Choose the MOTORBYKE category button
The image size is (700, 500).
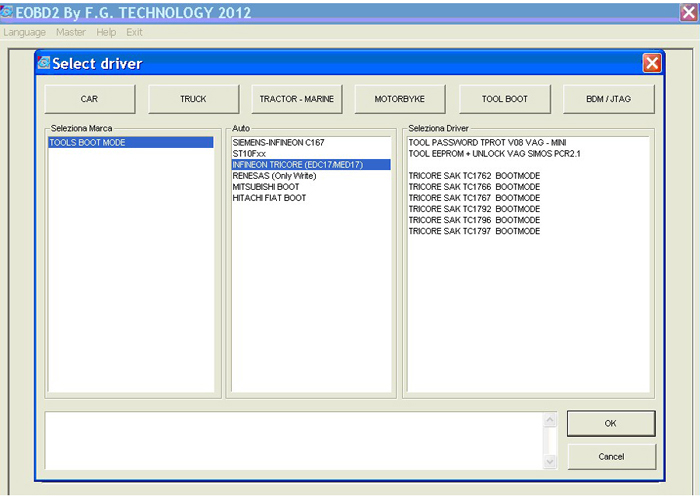400,99
